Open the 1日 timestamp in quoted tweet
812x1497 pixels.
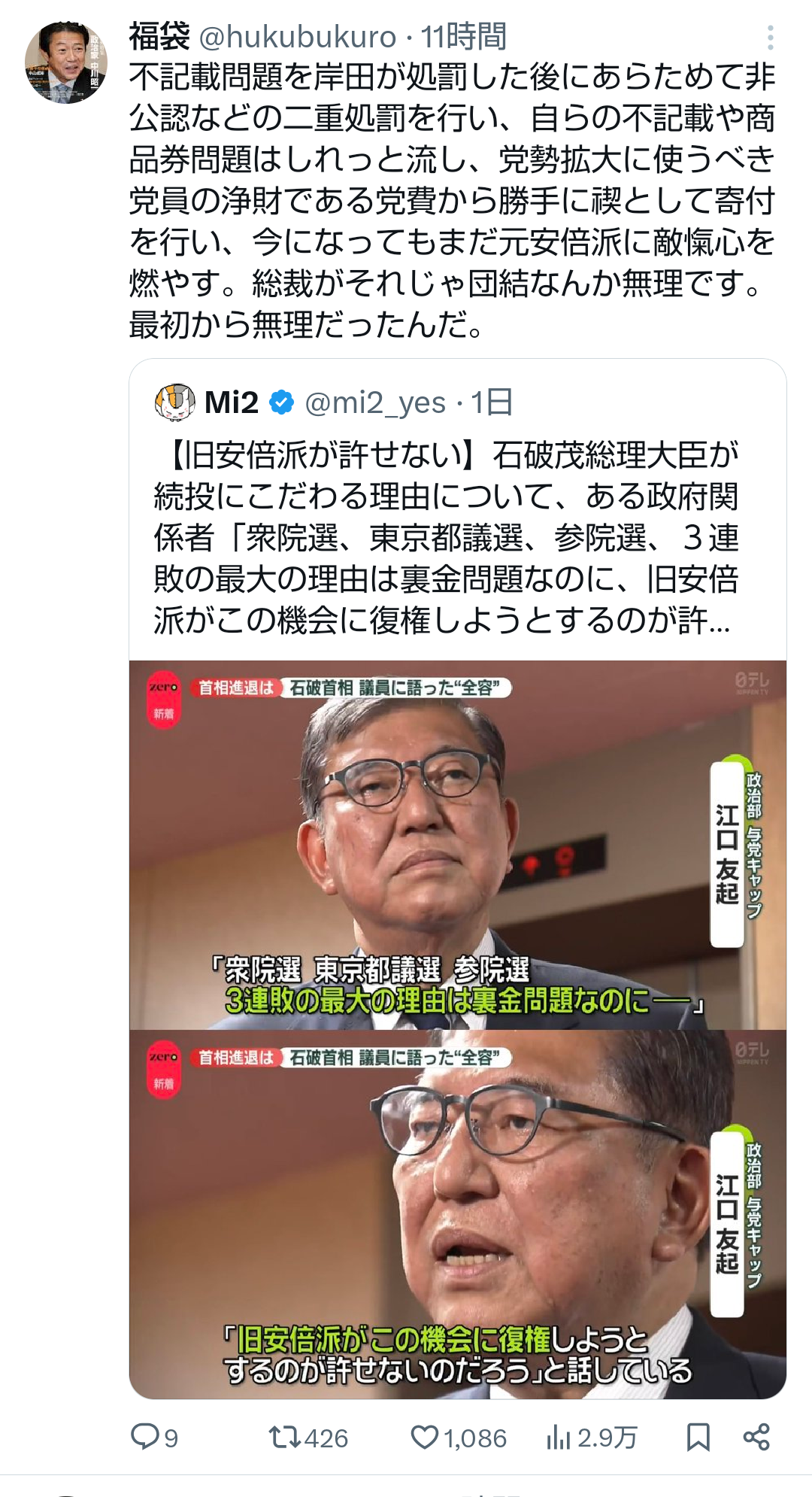pos(492,403)
